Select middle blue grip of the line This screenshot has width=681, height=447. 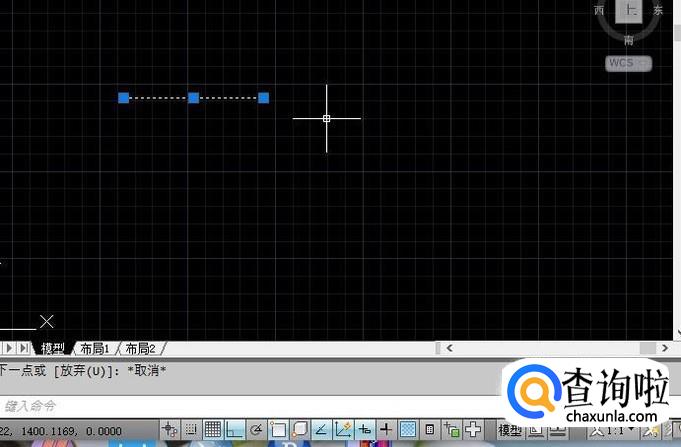[194, 98]
